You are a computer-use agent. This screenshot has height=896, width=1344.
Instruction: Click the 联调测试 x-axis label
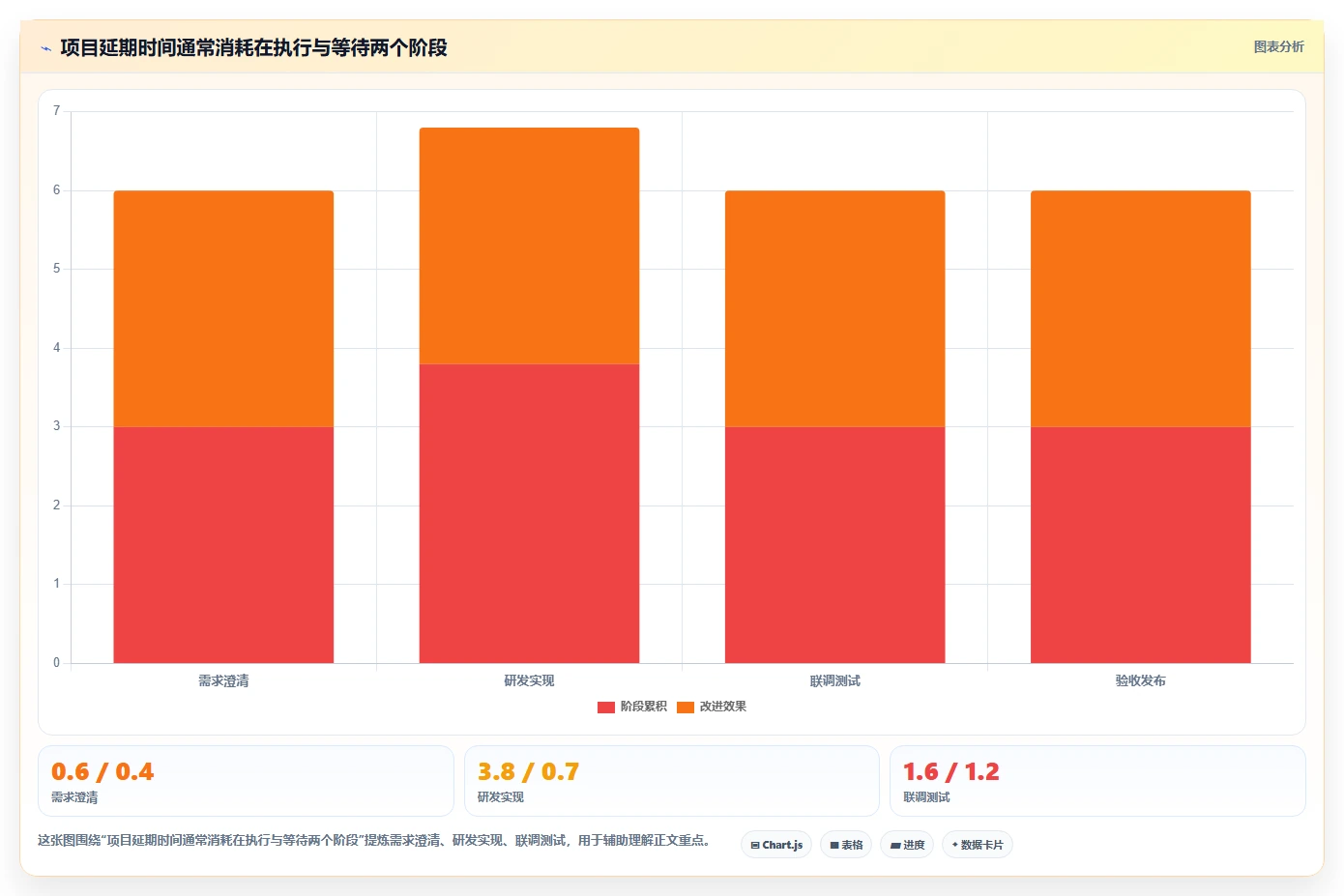[x=834, y=681]
